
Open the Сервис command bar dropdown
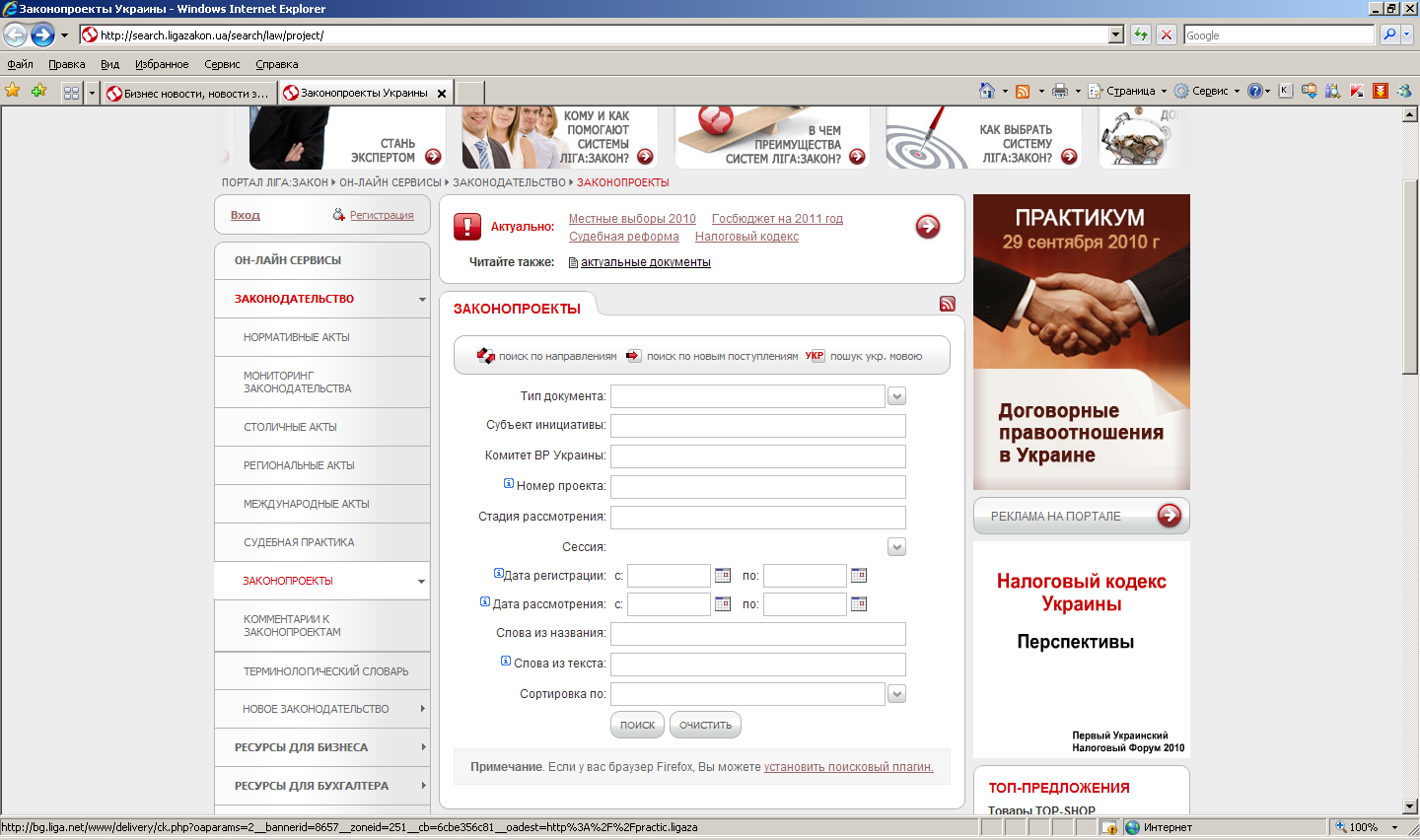point(1207,91)
